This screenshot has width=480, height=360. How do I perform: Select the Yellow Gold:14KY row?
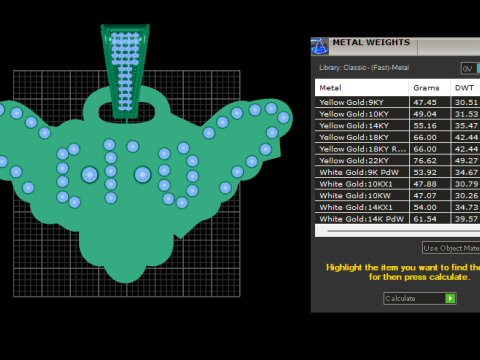[397, 125]
